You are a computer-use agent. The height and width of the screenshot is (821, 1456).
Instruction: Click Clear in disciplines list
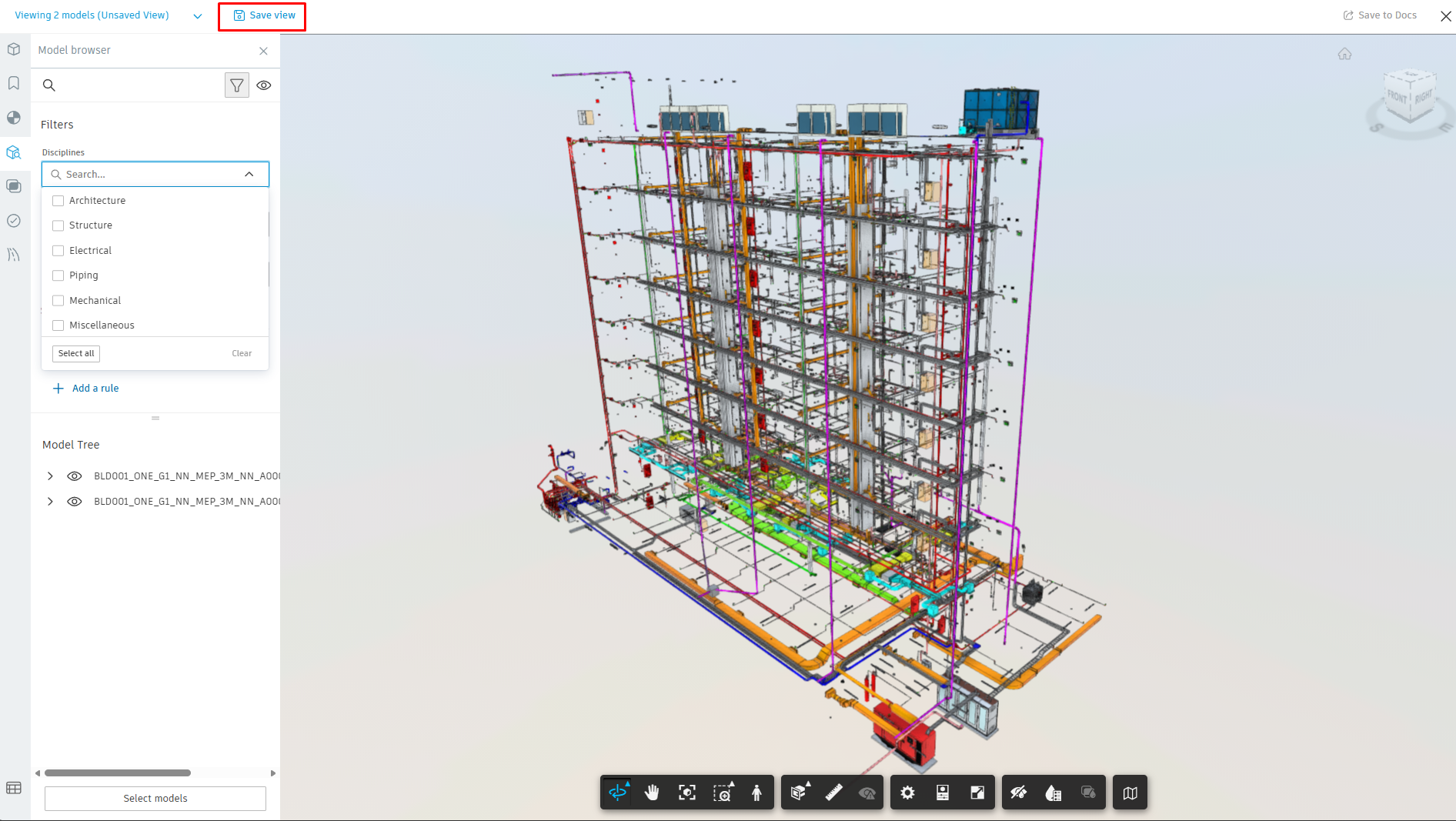tap(242, 354)
